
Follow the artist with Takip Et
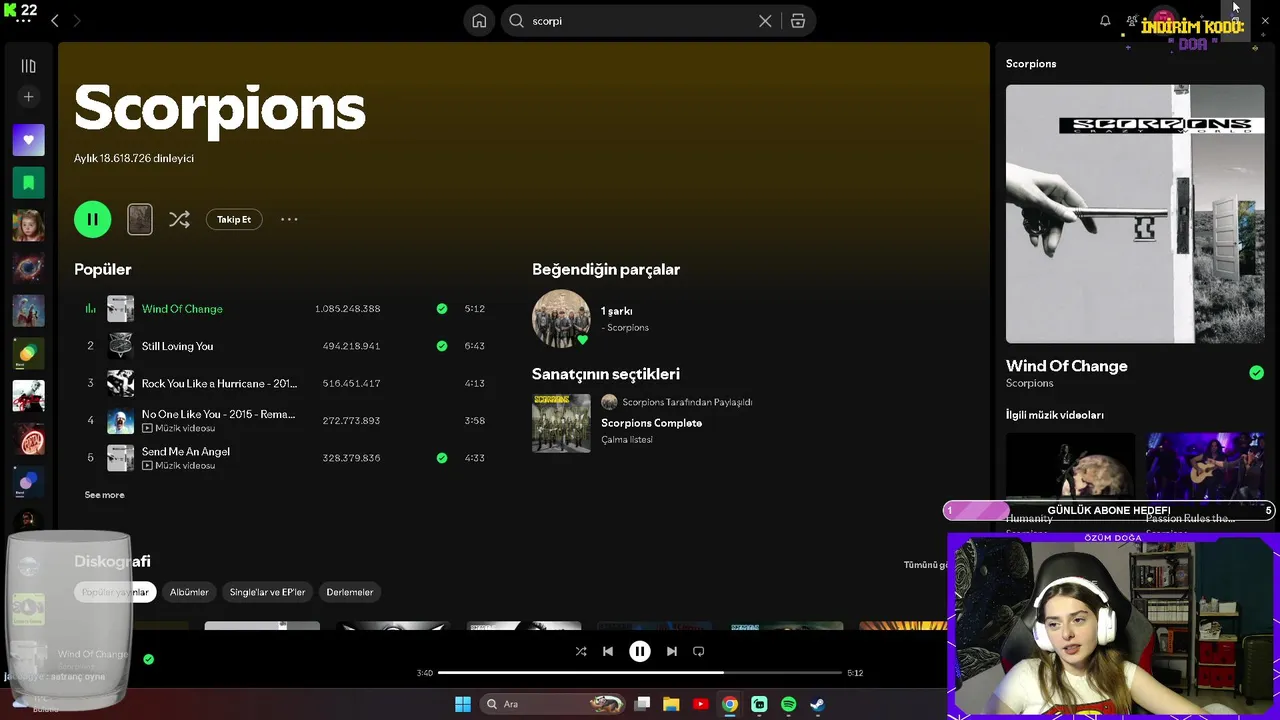tap(234, 220)
